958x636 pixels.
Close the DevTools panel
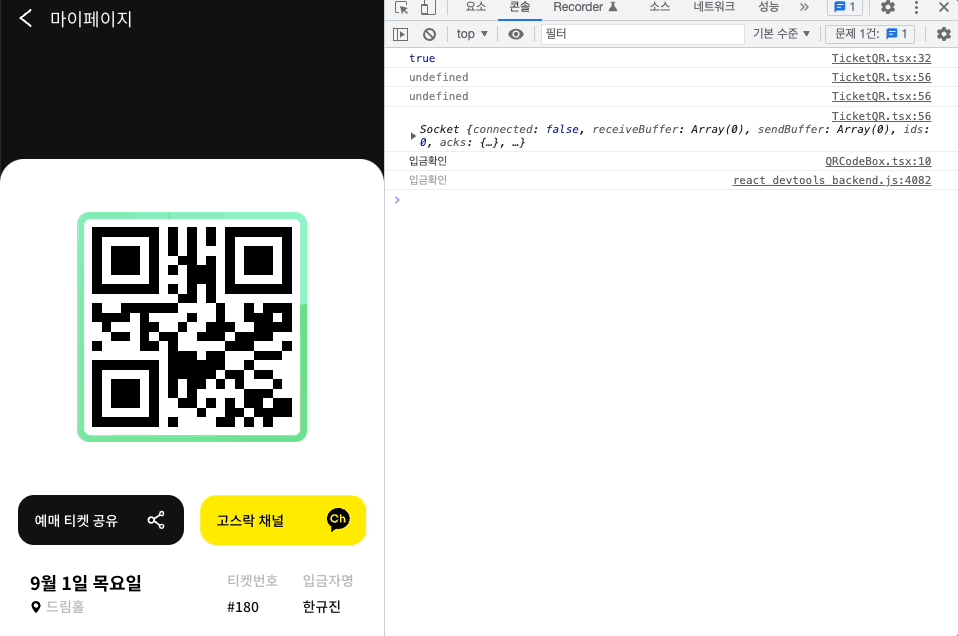click(943, 7)
